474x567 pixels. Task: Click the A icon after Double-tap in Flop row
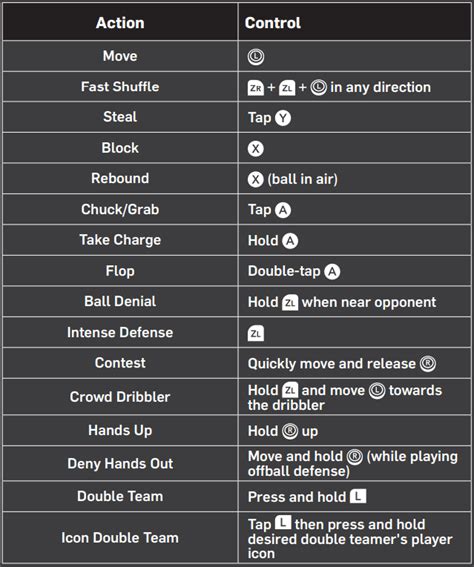coord(332,272)
